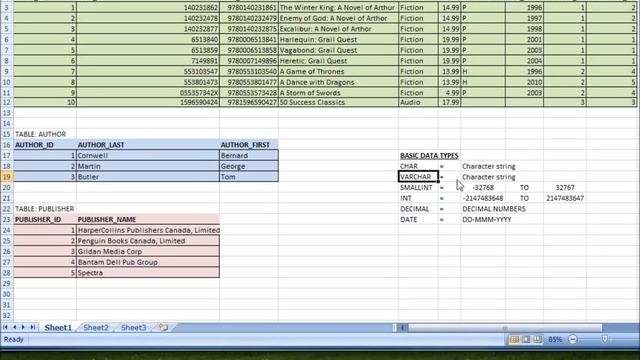Select the 32767 cell
Viewport: 640px width, 360px height.
pos(565,187)
